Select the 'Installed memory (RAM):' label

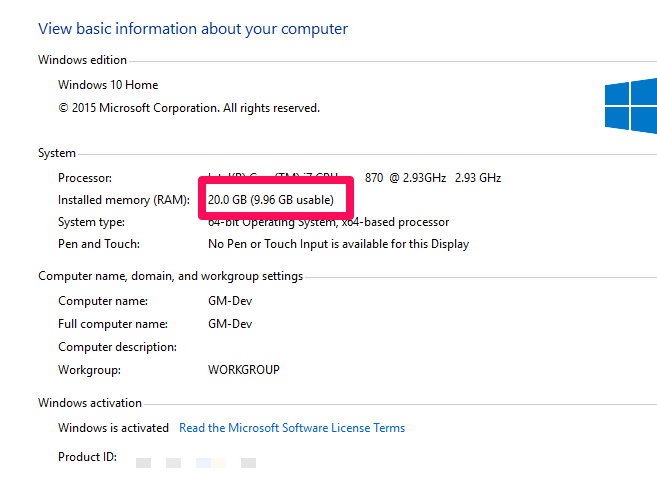point(124,200)
